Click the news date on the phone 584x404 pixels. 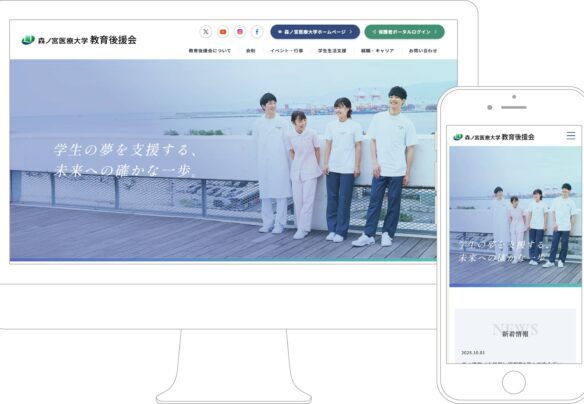click(x=473, y=352)
